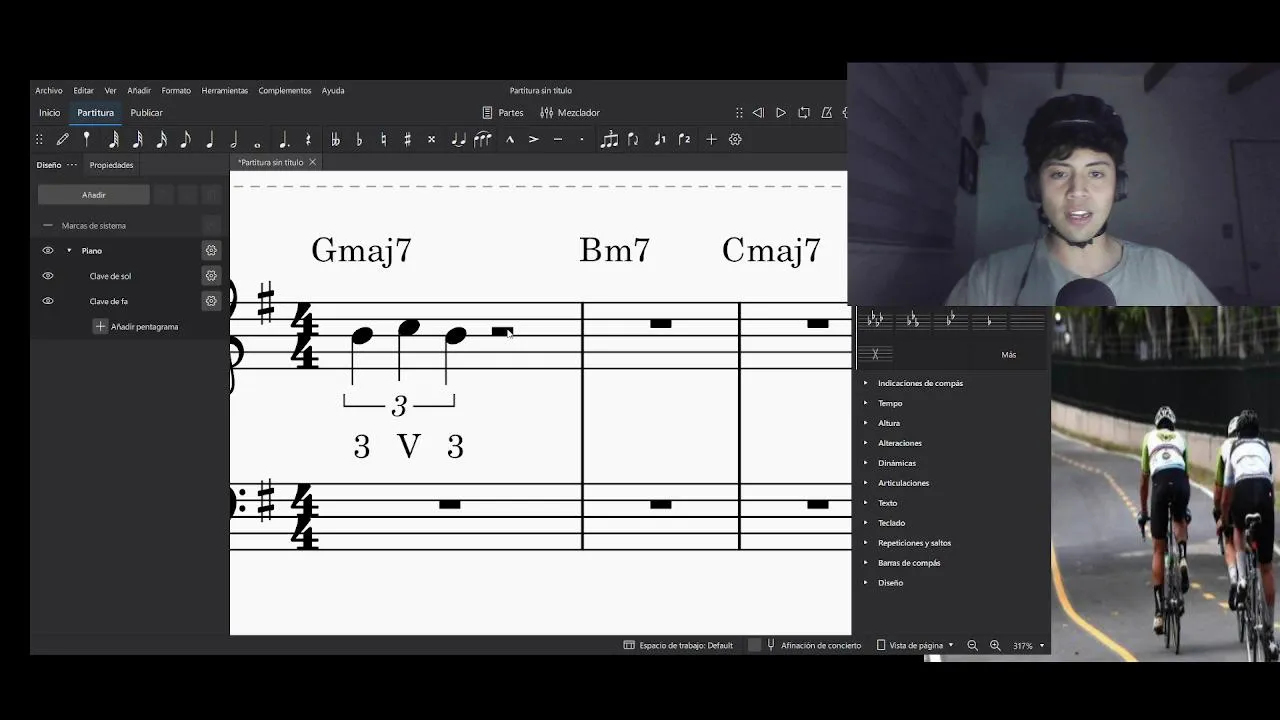Switch to the Inicio tab
1280x720 pixels.
click(x=50, y=113)
